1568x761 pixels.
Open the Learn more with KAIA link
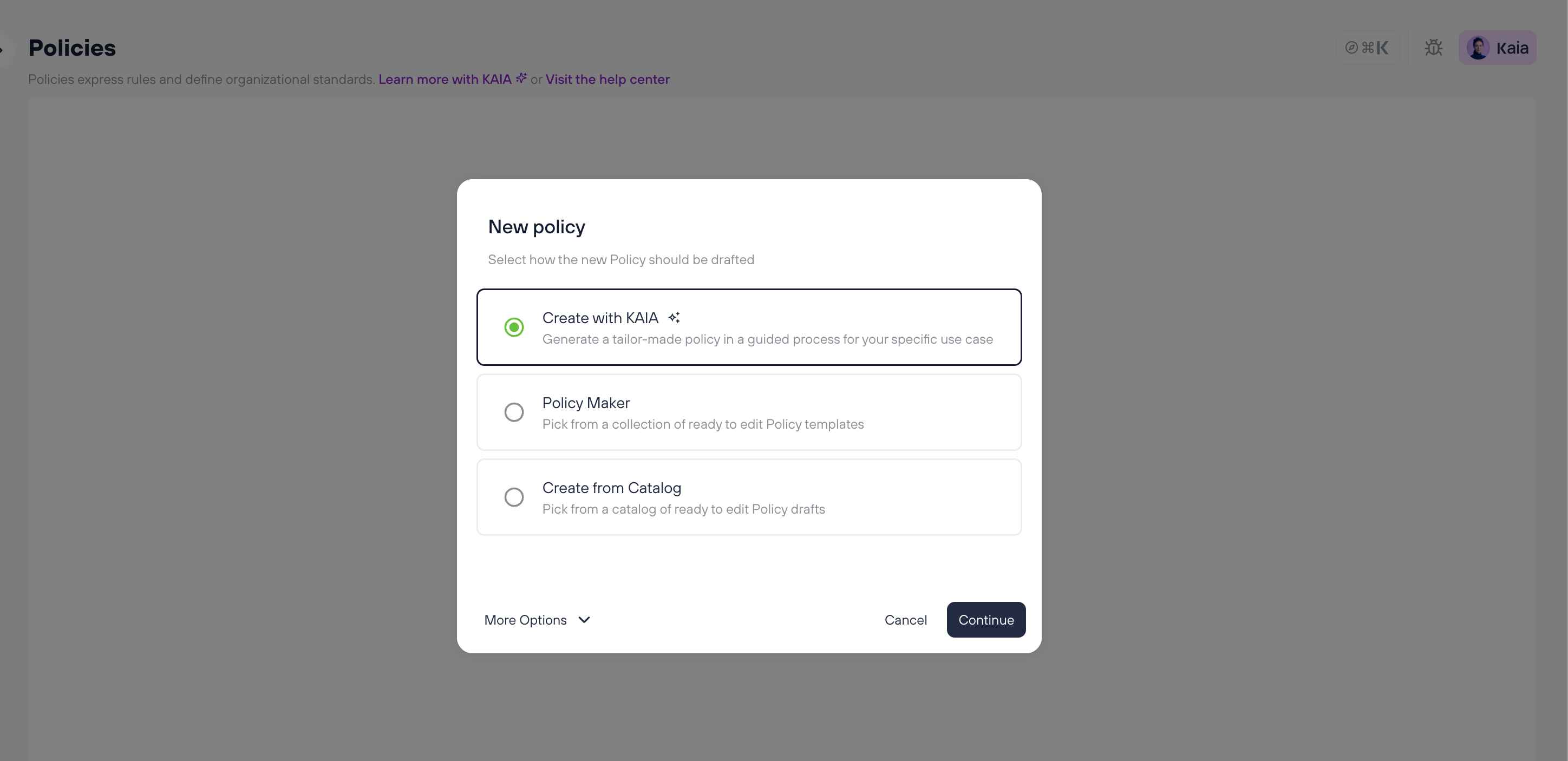coord(445,80)
